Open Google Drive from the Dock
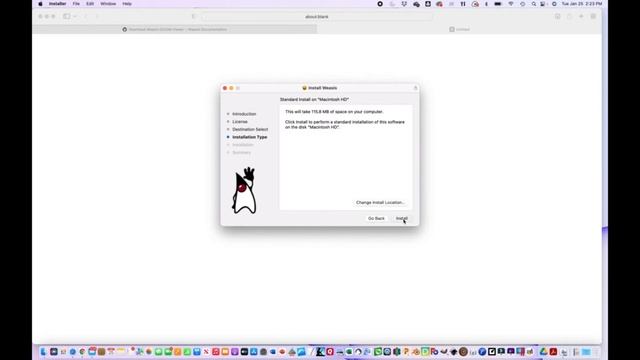 pos(543,351)
